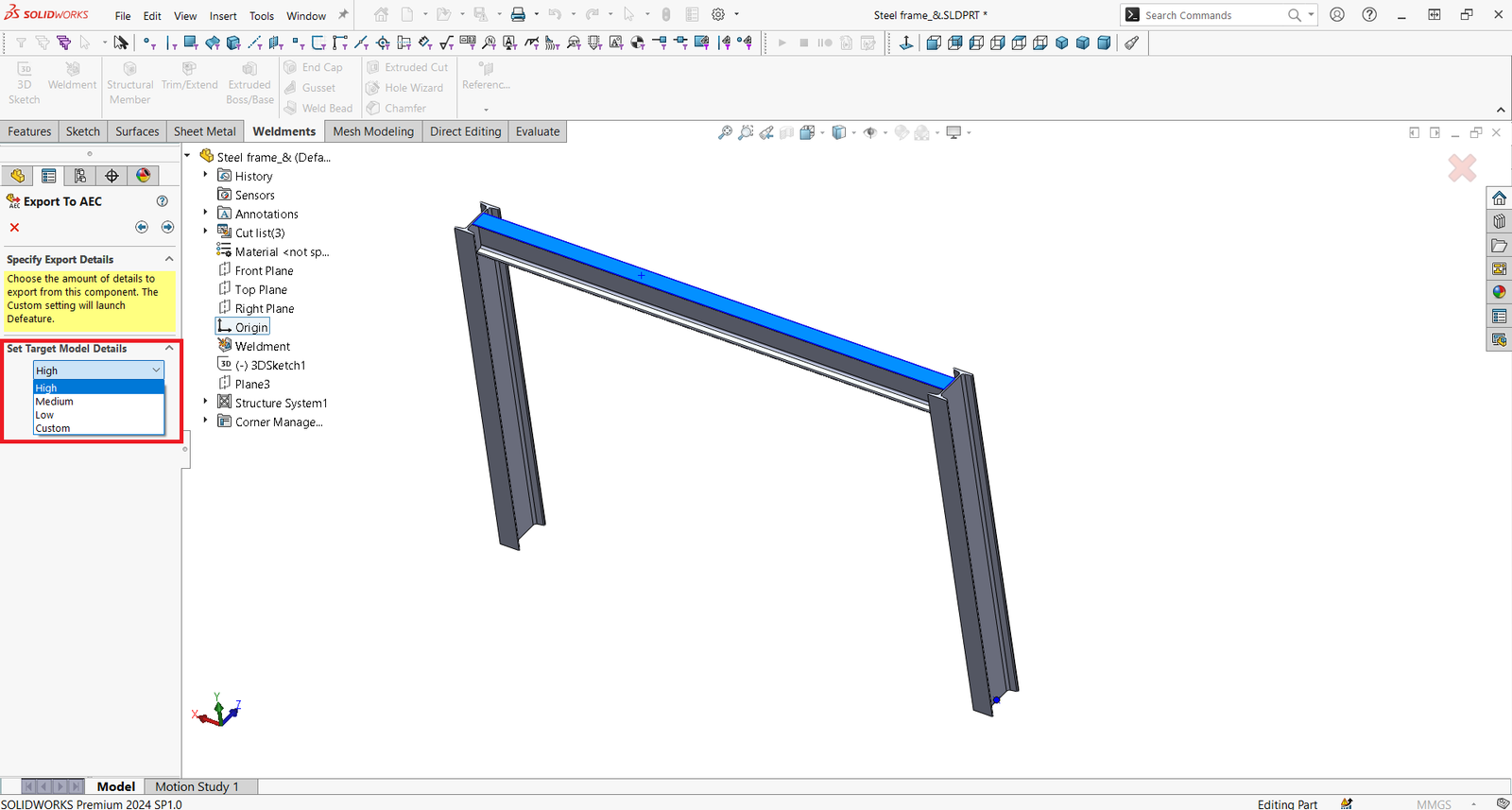Screen dimensions: 1512x810
Task: Click the Zoom to Fit magnifier icon
Action: [725, 133]
